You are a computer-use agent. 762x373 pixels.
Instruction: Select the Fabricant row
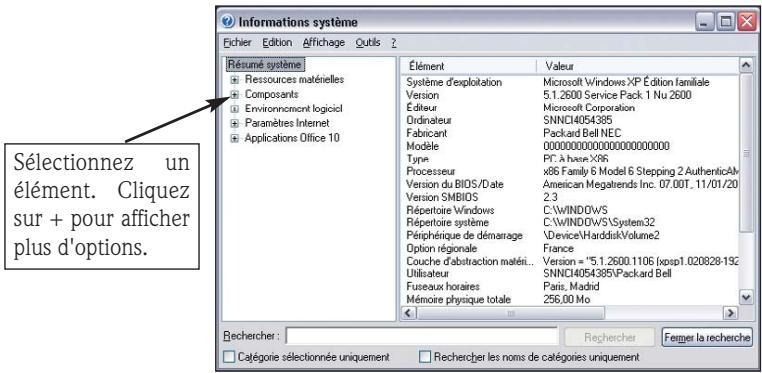click(x=572, y=133)
